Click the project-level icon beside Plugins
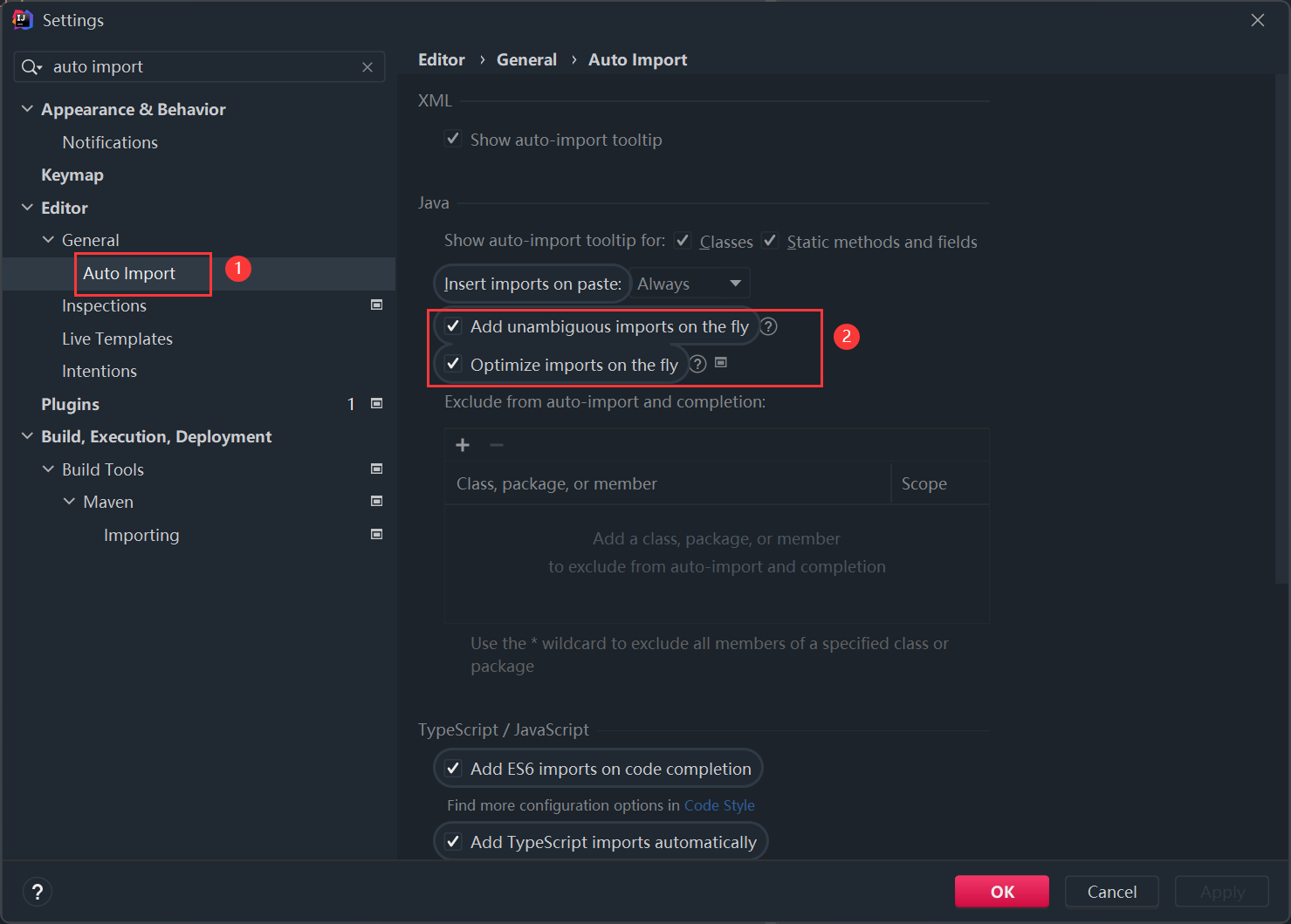The height and width of the screenshot is (924, 1291). [377, 403]
